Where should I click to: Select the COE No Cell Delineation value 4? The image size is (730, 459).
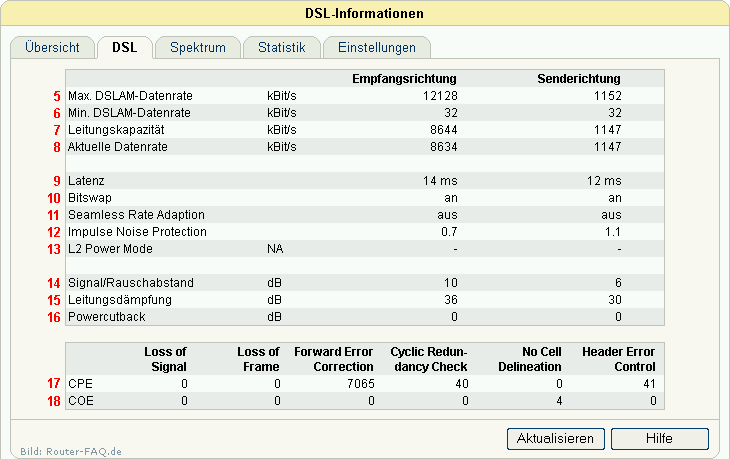pos(559,401)
